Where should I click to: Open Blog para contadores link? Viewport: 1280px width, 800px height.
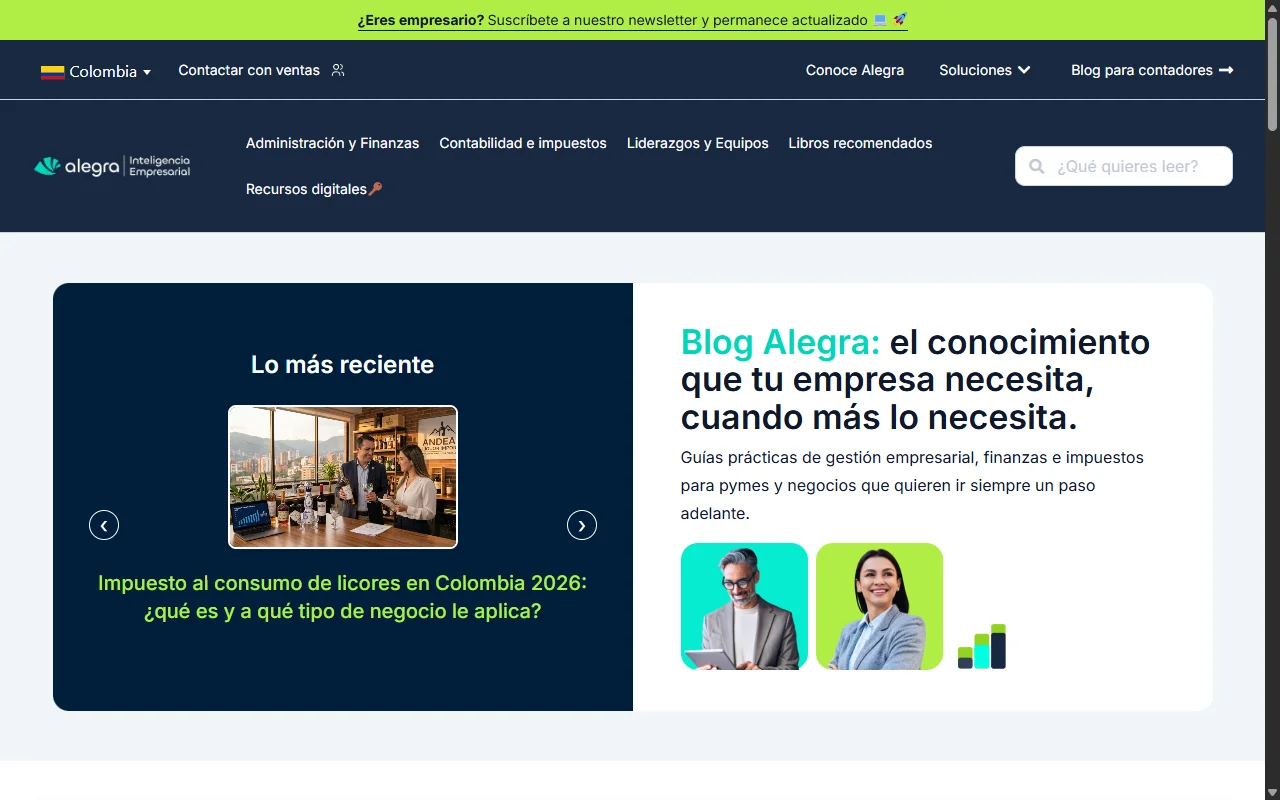(x=1152, y=70)
